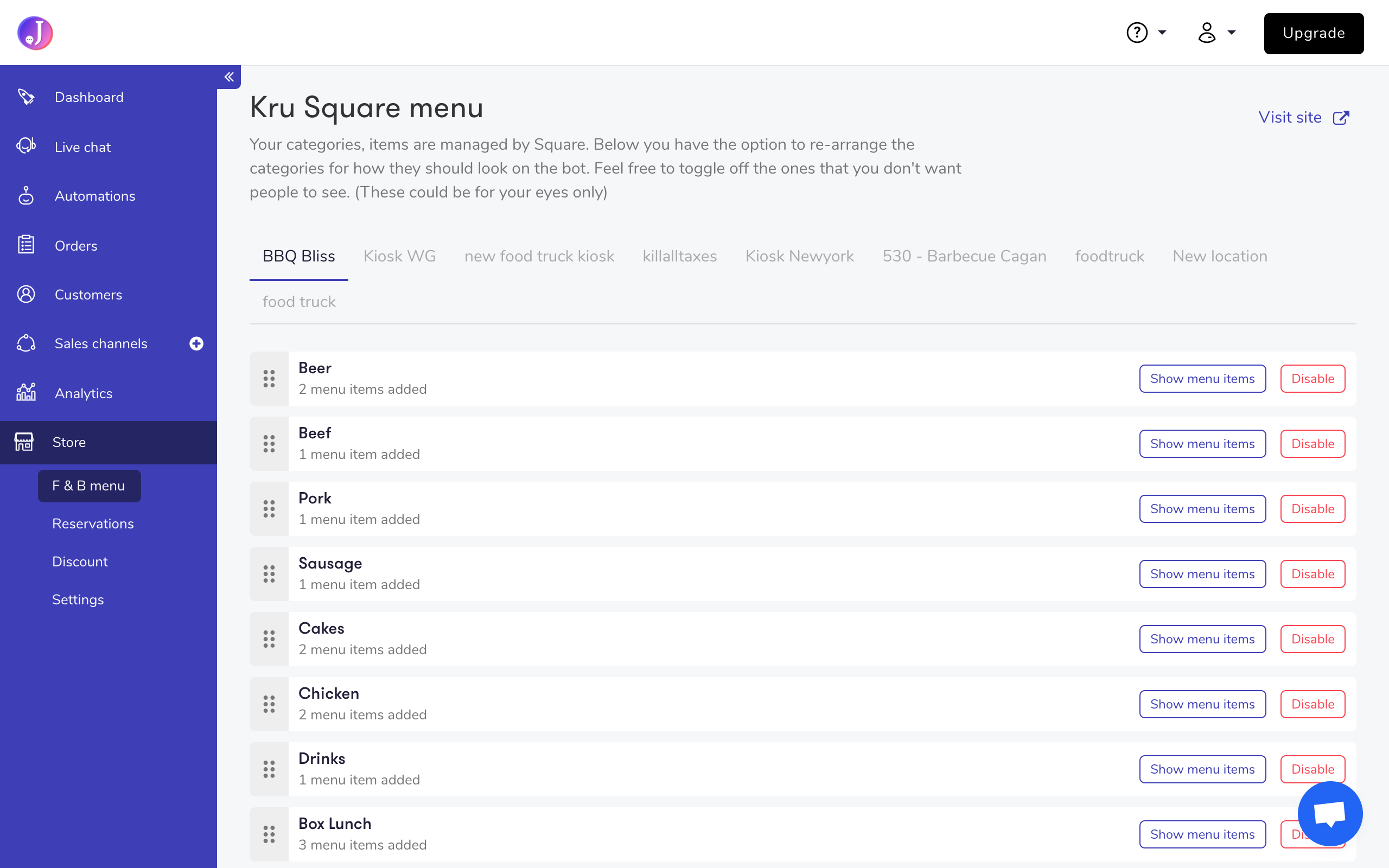The width and height of the screenshot is (1389, 868).
Task: Show menu items for Cakes
Action: pos(1202,639)
